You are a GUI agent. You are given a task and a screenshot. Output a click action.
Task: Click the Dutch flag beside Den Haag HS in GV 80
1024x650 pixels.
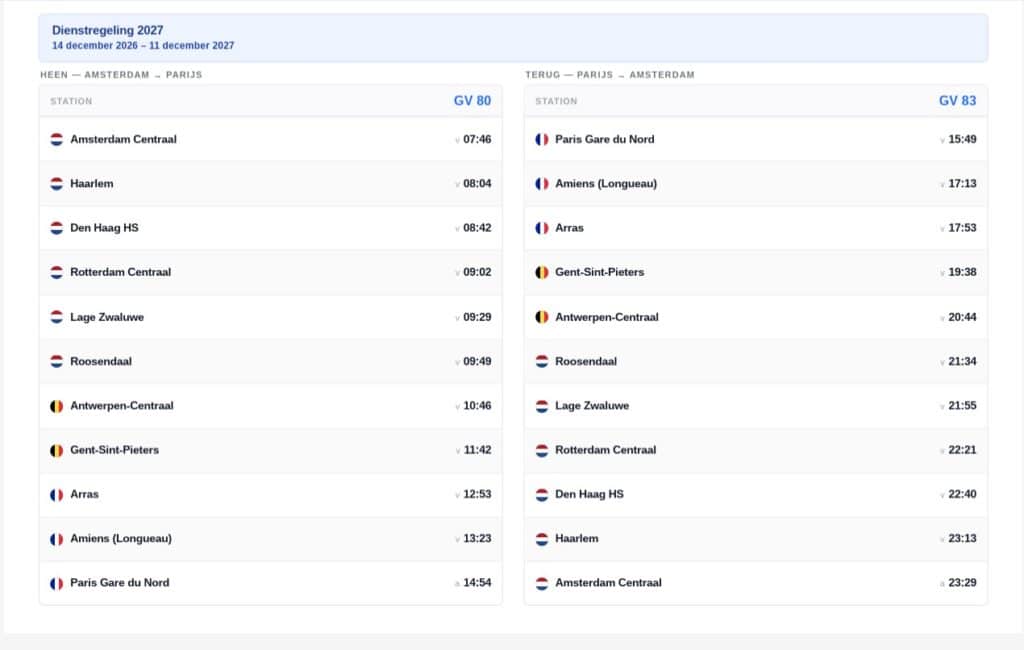click(x=57, y=228)
